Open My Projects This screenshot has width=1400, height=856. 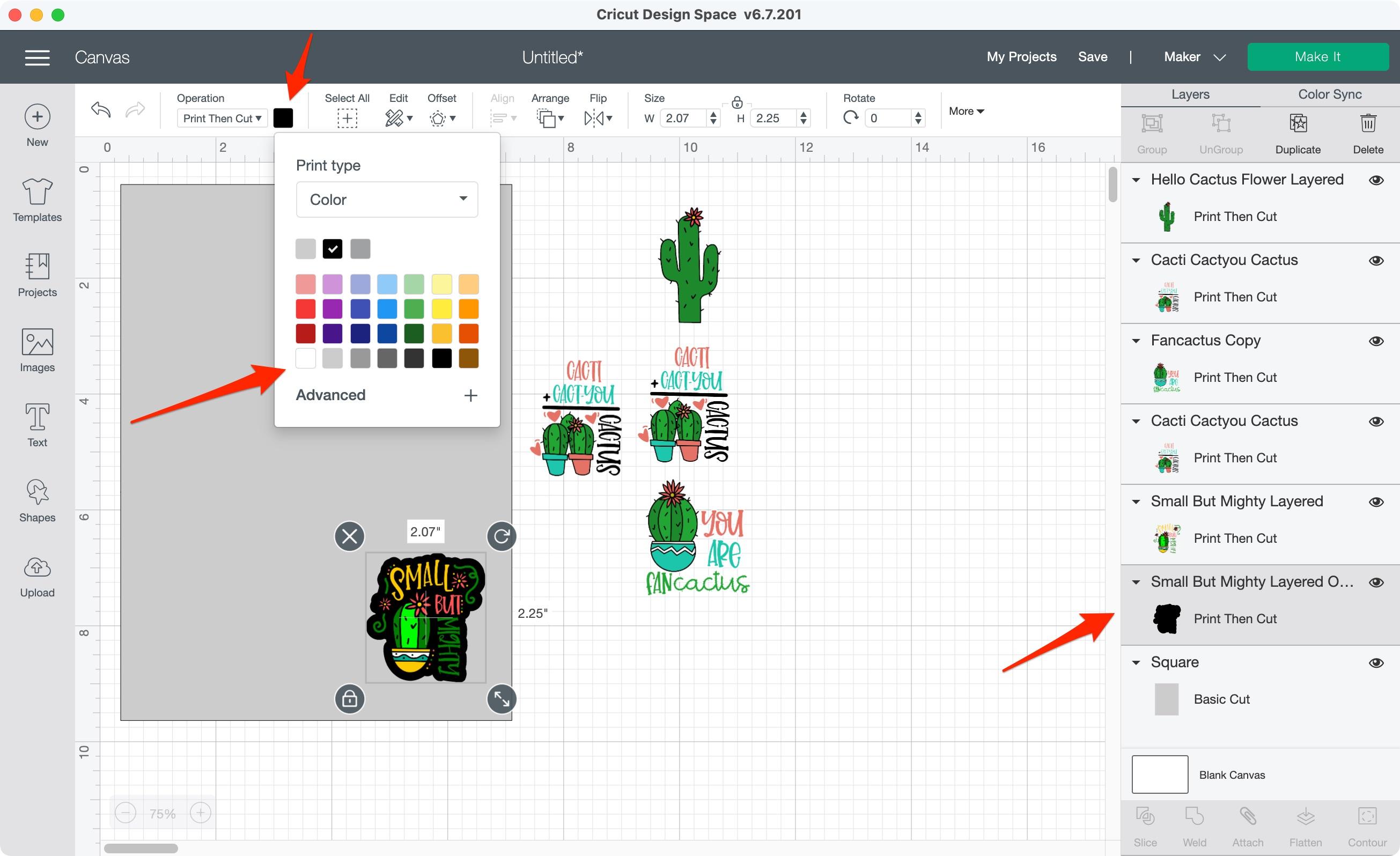tap(1021, 57)
